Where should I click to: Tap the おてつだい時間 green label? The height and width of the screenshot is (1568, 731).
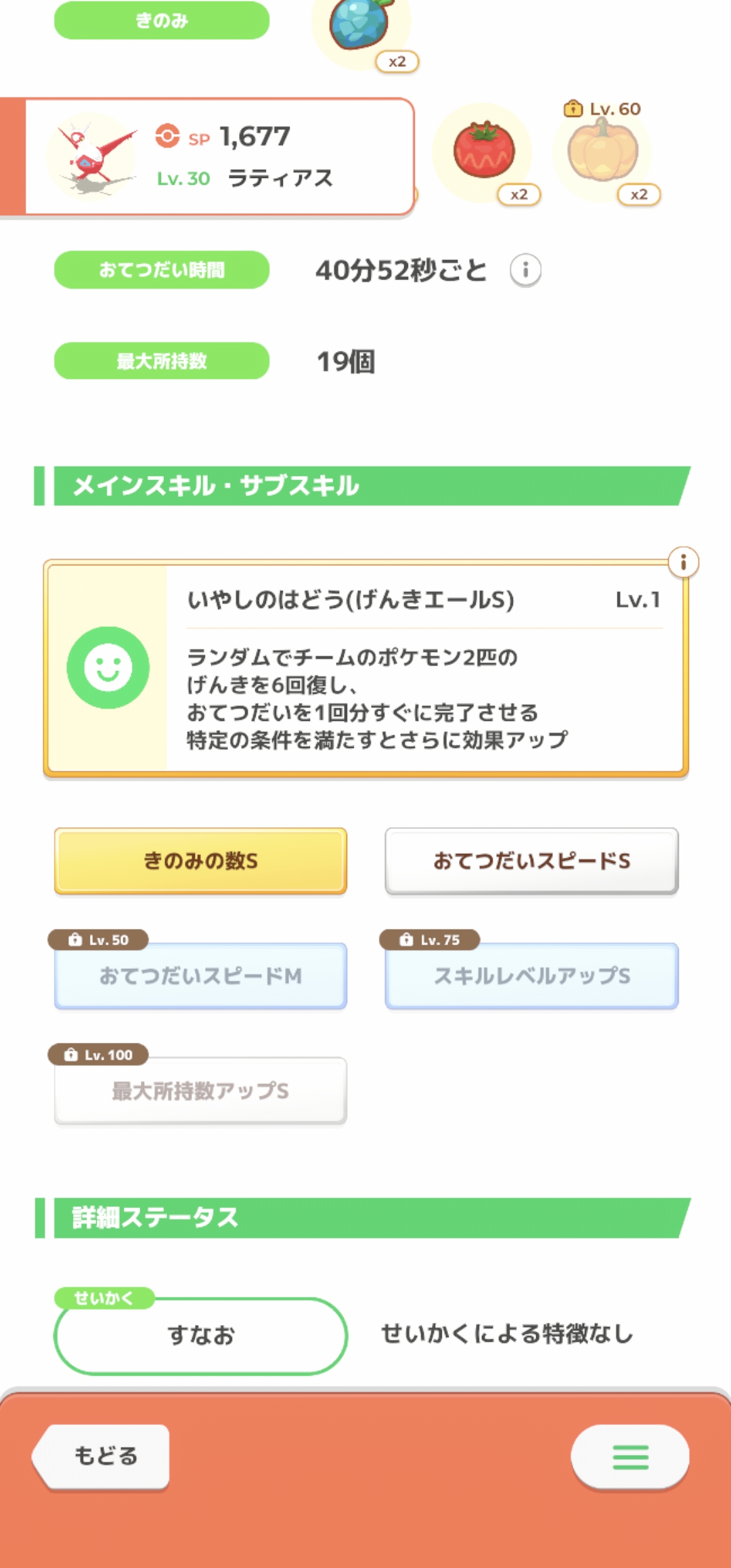click(x=162, y=270)
